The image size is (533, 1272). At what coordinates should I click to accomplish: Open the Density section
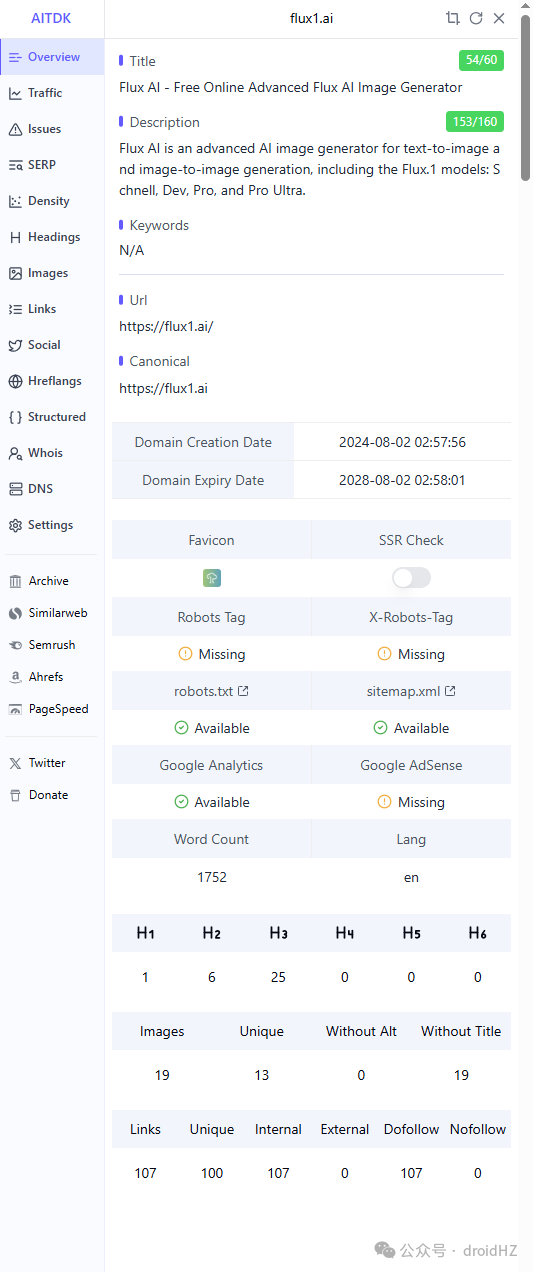coord(52,201)
